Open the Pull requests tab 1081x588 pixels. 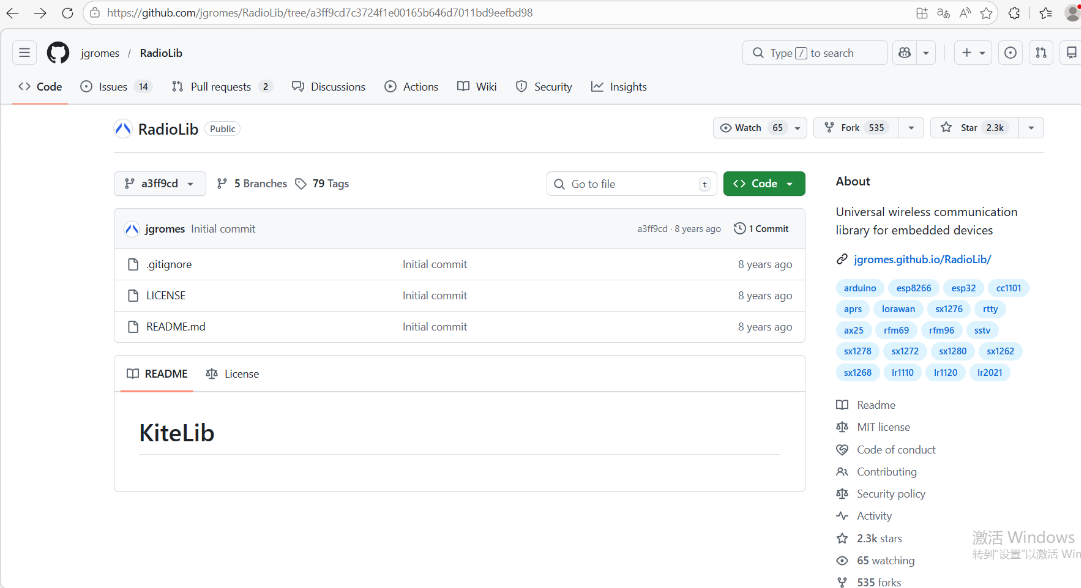221,87
